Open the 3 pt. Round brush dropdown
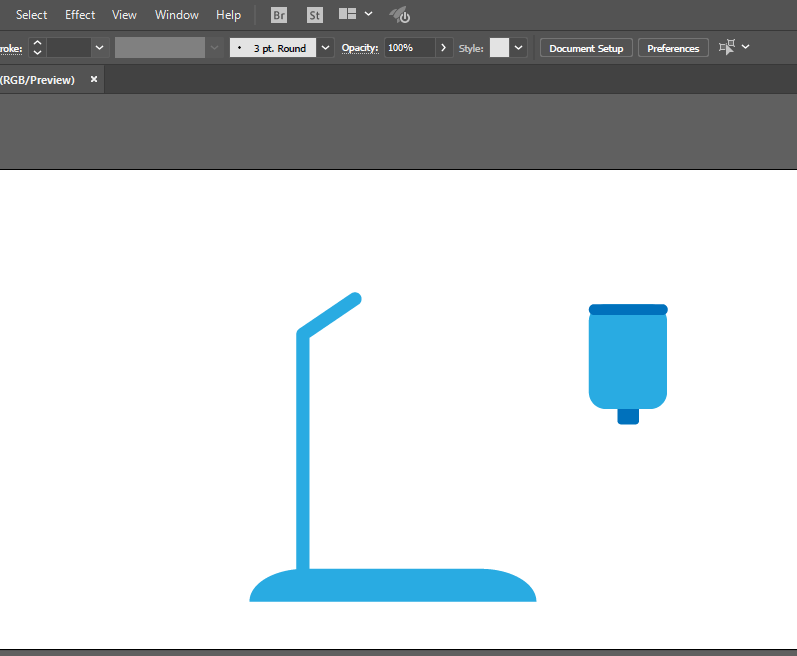The height and width of the screenshot is (656, 797). point(325,48)
